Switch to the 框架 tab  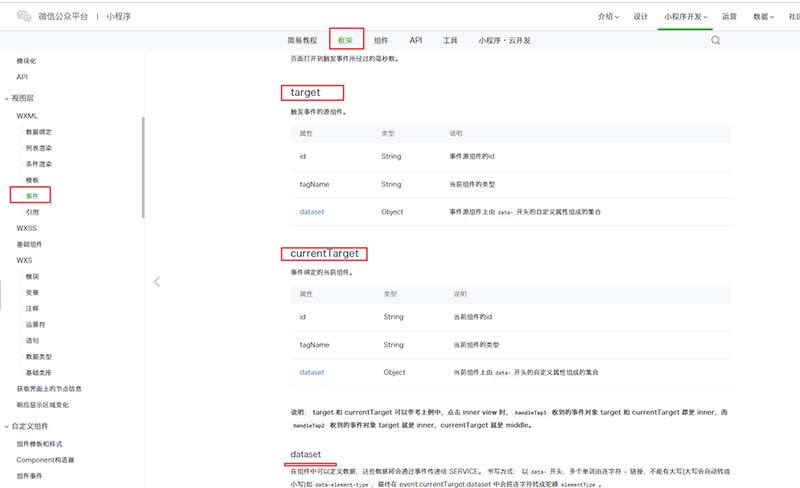[346, 40]
